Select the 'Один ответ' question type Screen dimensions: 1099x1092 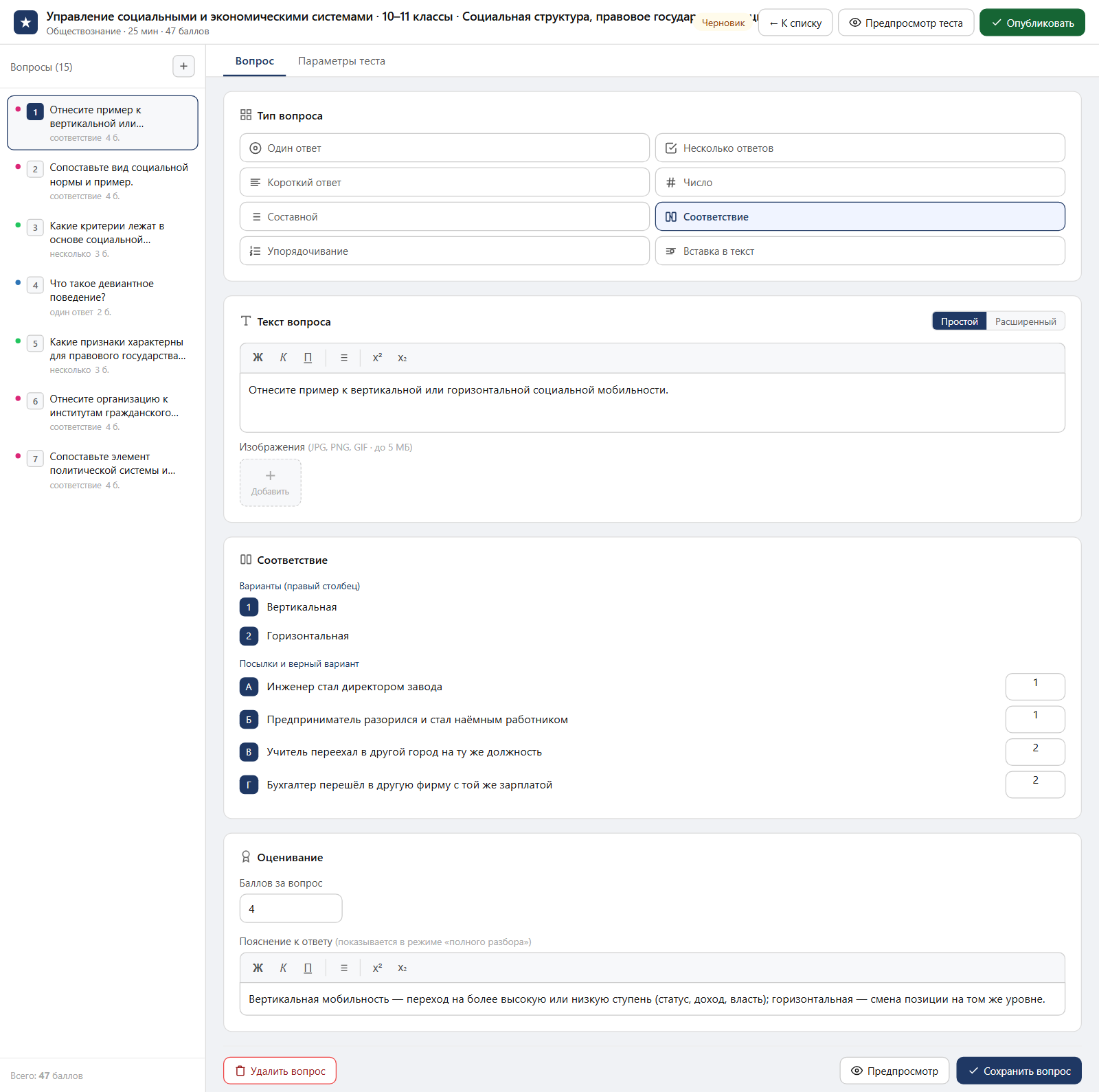444,148
